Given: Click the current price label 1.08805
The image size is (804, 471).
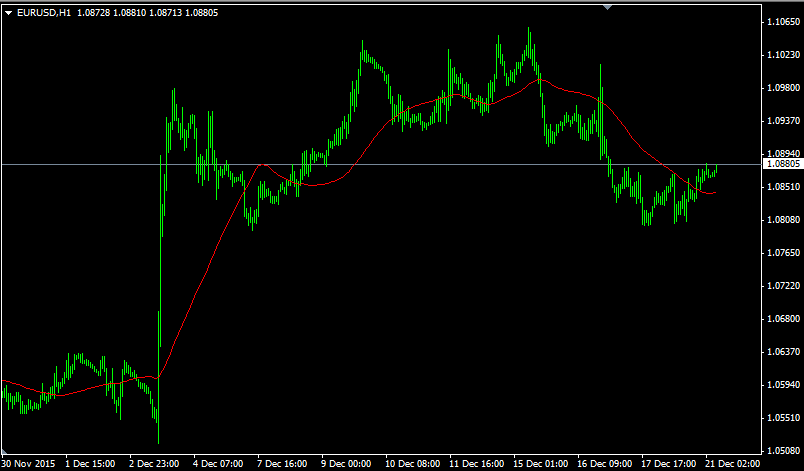Looking at the screenshot, I should (783, 164).
